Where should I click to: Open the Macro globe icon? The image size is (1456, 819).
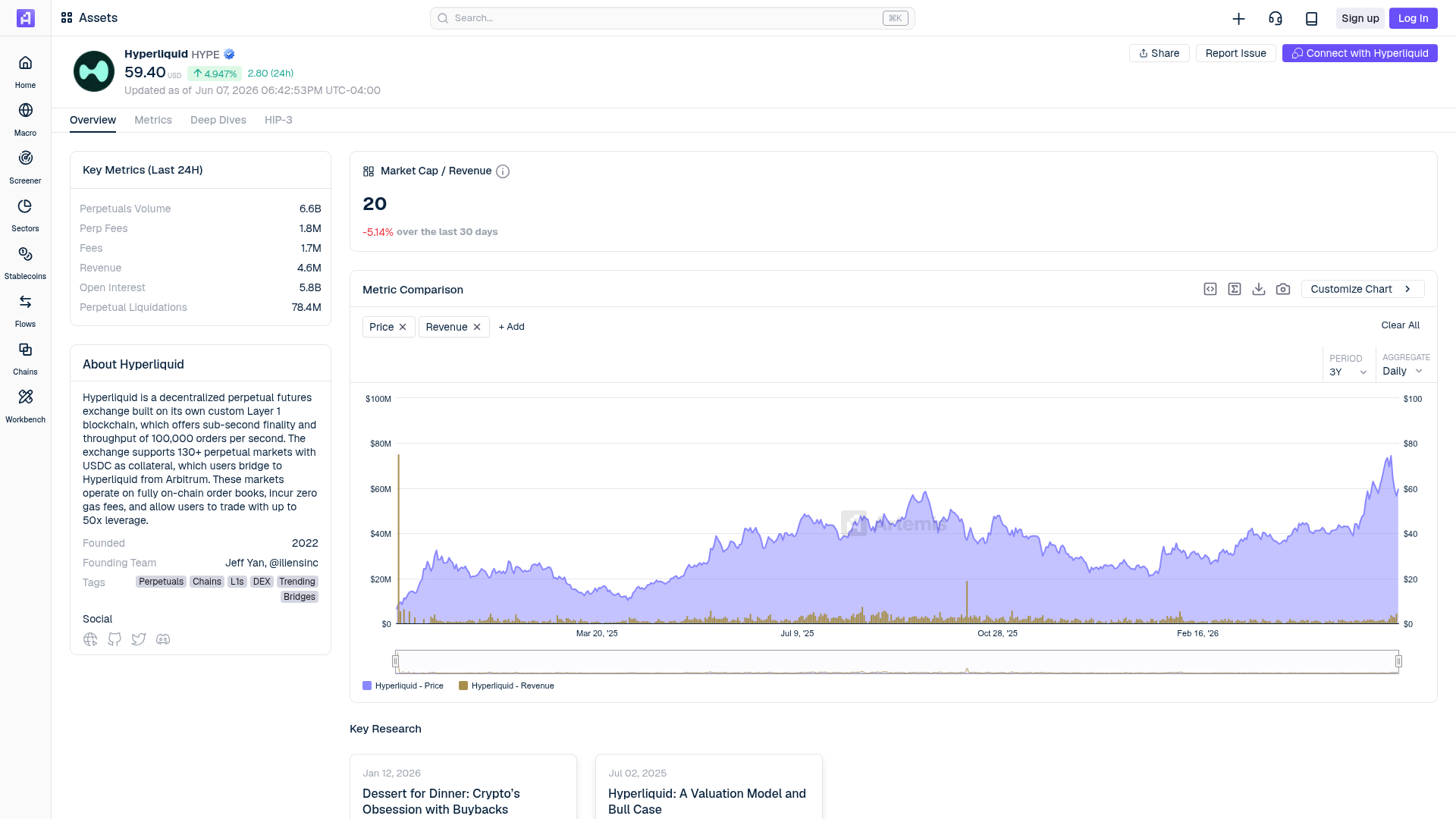[x=25, y=111]
